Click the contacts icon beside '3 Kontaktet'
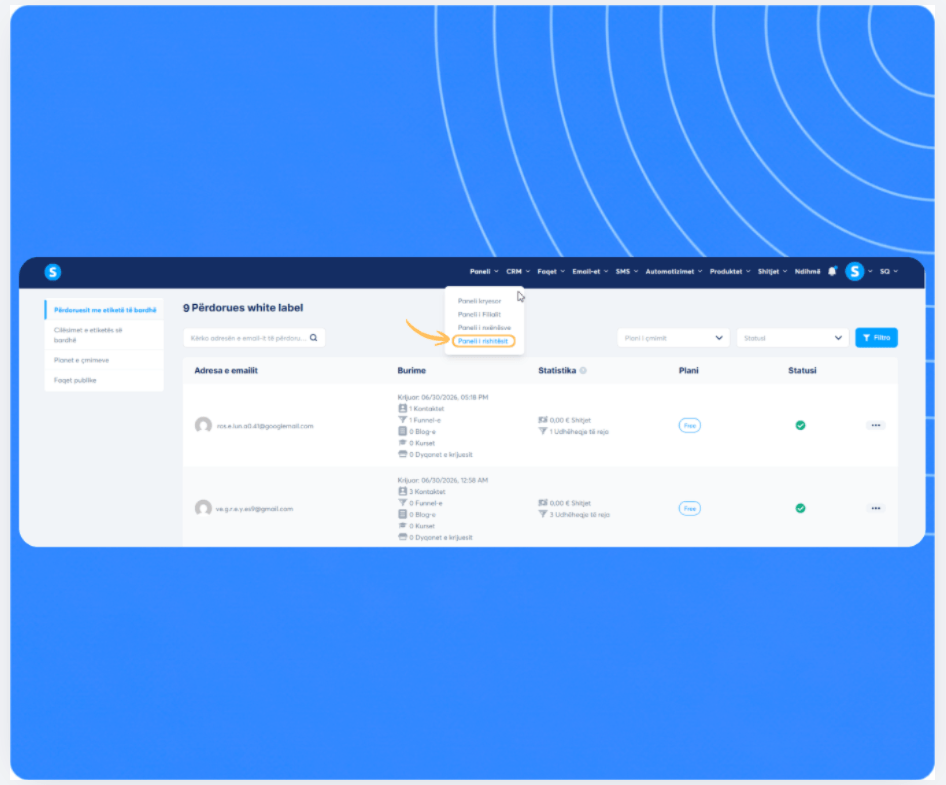The image size is (946, 785). [x=402, y=491]
